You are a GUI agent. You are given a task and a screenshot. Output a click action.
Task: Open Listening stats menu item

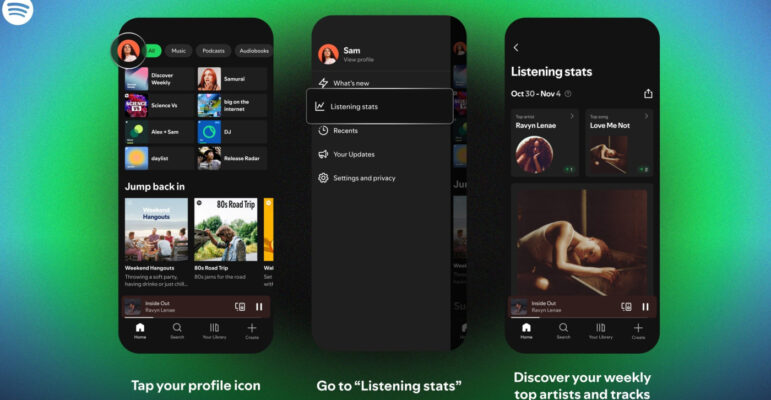(x=380, y=106)
